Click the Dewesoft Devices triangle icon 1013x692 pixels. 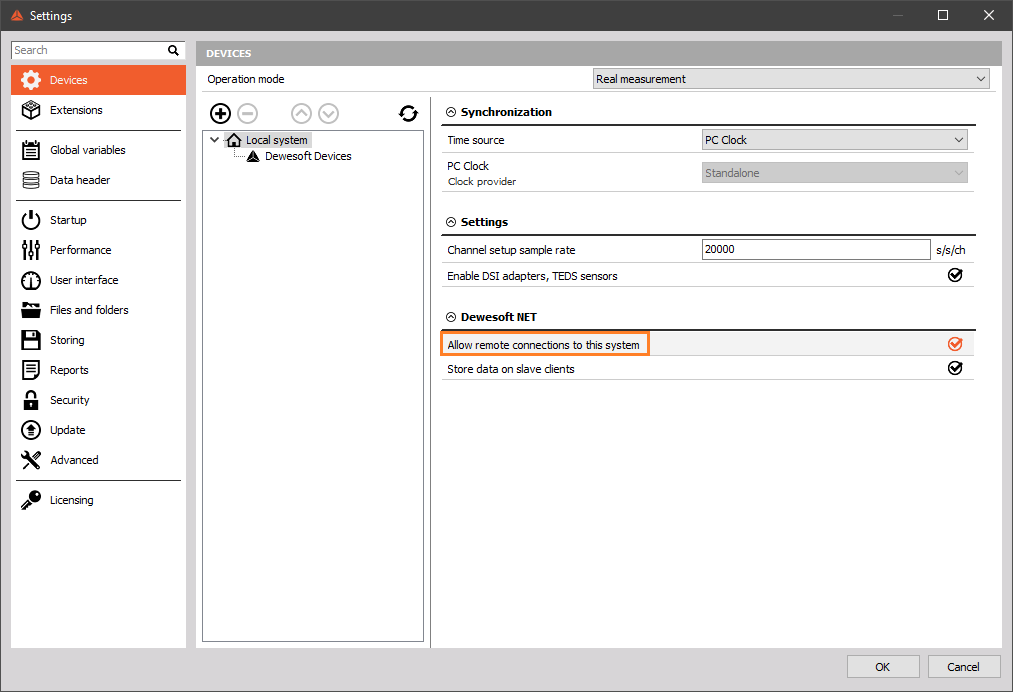click(x=253, y=156)
